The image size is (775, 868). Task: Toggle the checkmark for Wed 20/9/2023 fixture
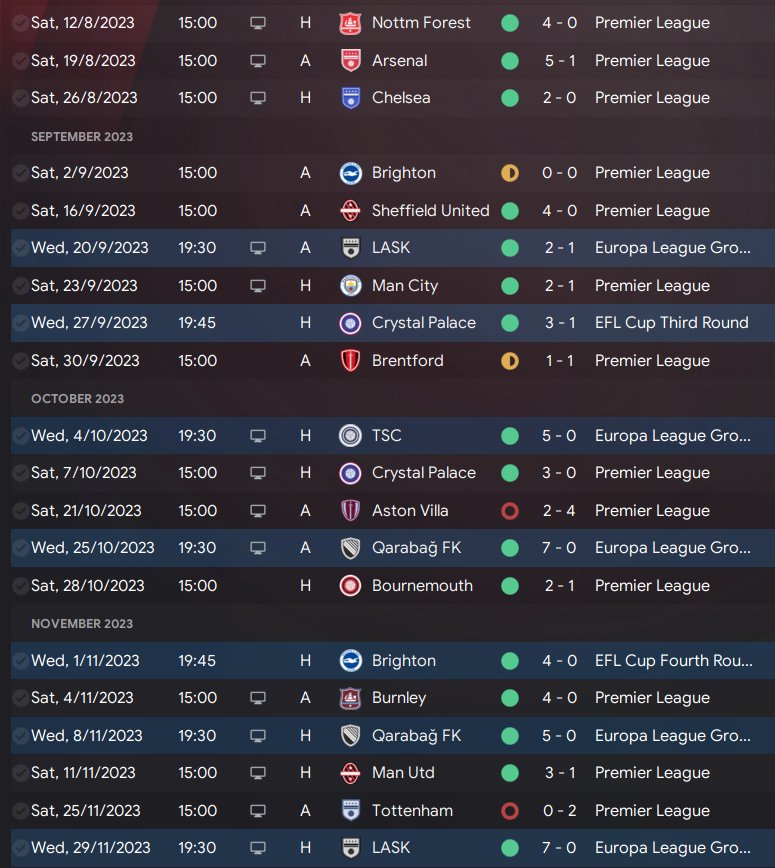[20, 248]
